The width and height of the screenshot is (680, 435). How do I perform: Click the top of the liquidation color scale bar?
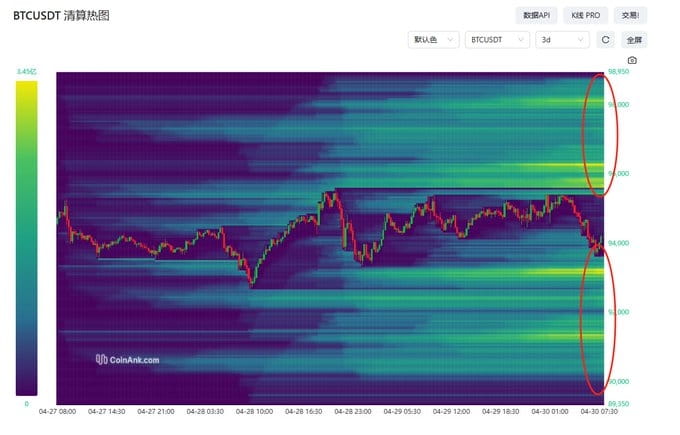(27, 86)
